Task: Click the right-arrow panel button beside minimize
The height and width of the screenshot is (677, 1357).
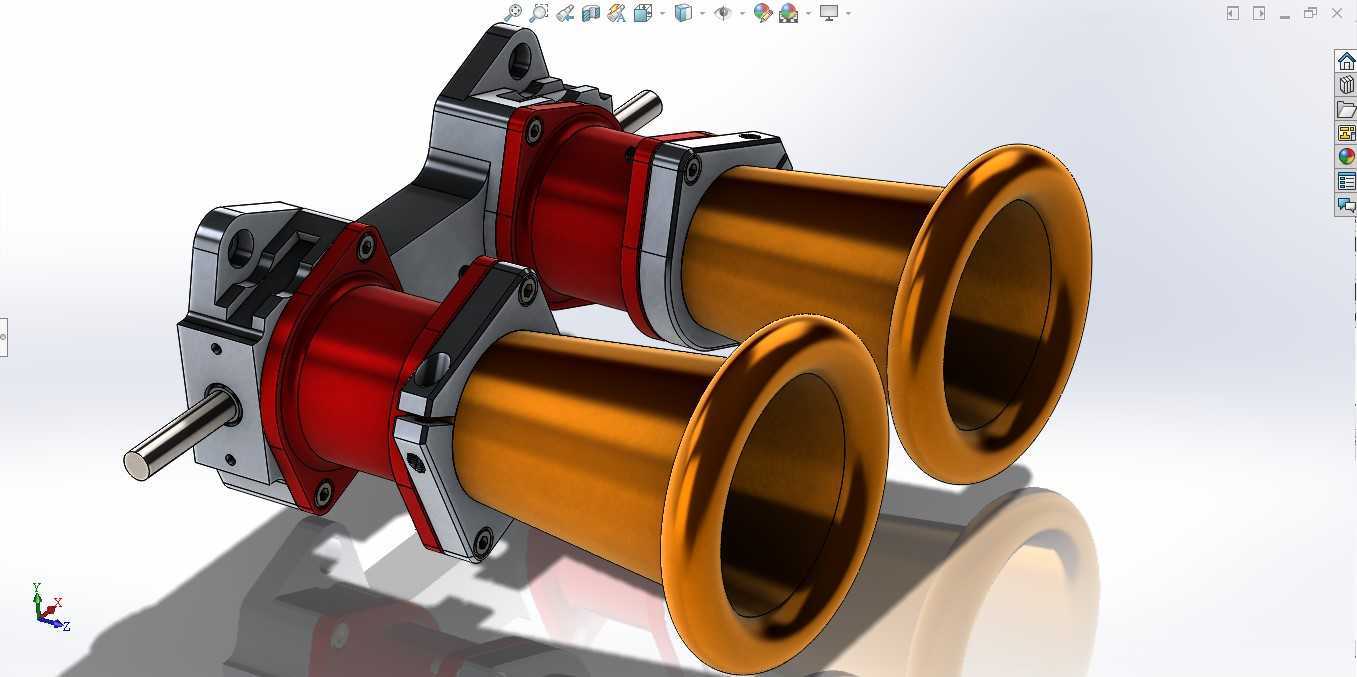Action: click(x=1259, y=13)
